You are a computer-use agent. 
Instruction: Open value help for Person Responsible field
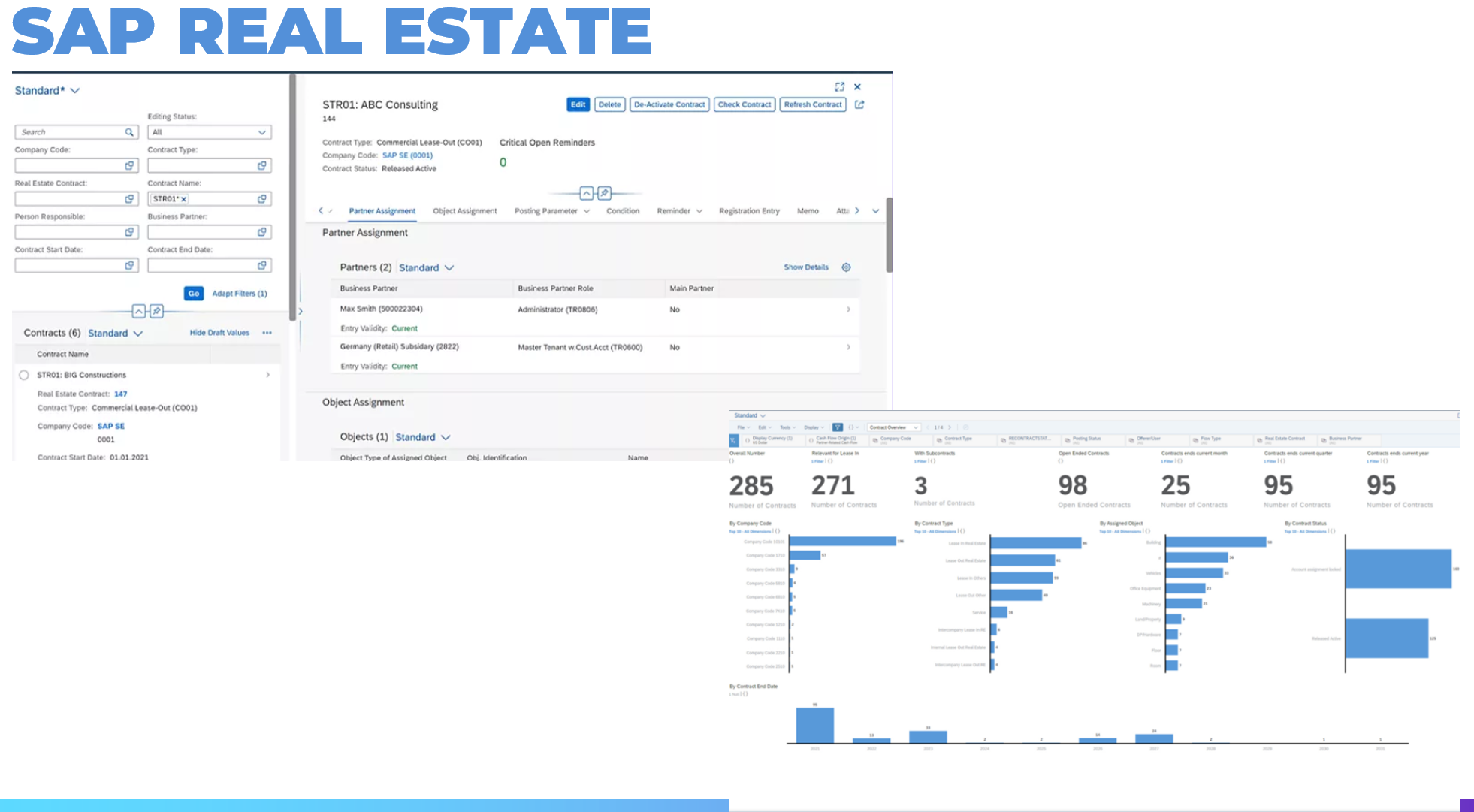click(x=129, y=232)
